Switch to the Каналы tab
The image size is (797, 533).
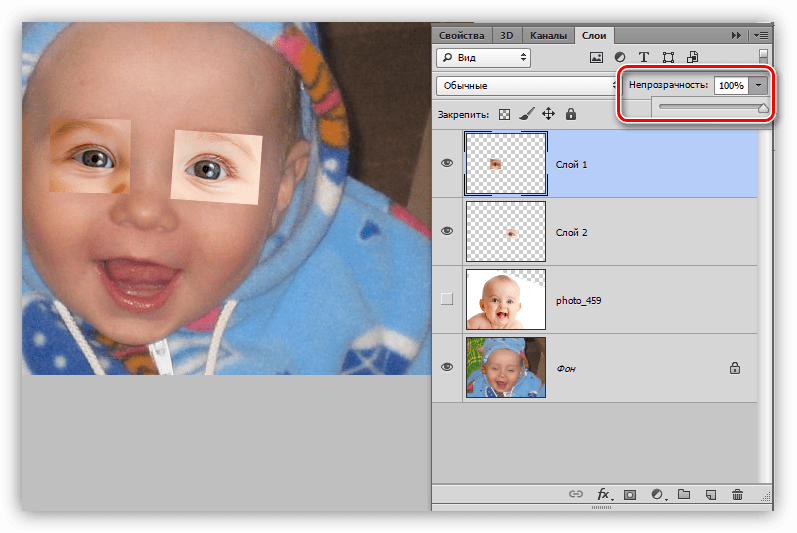[x=548, y=36]
